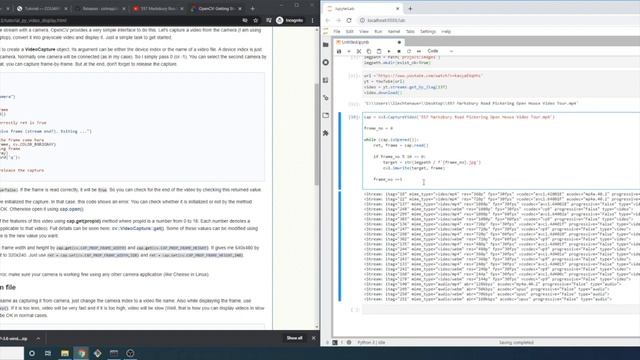Open Task View on the taskbar
The image size is (640, 360).
(x=48, y=353)
